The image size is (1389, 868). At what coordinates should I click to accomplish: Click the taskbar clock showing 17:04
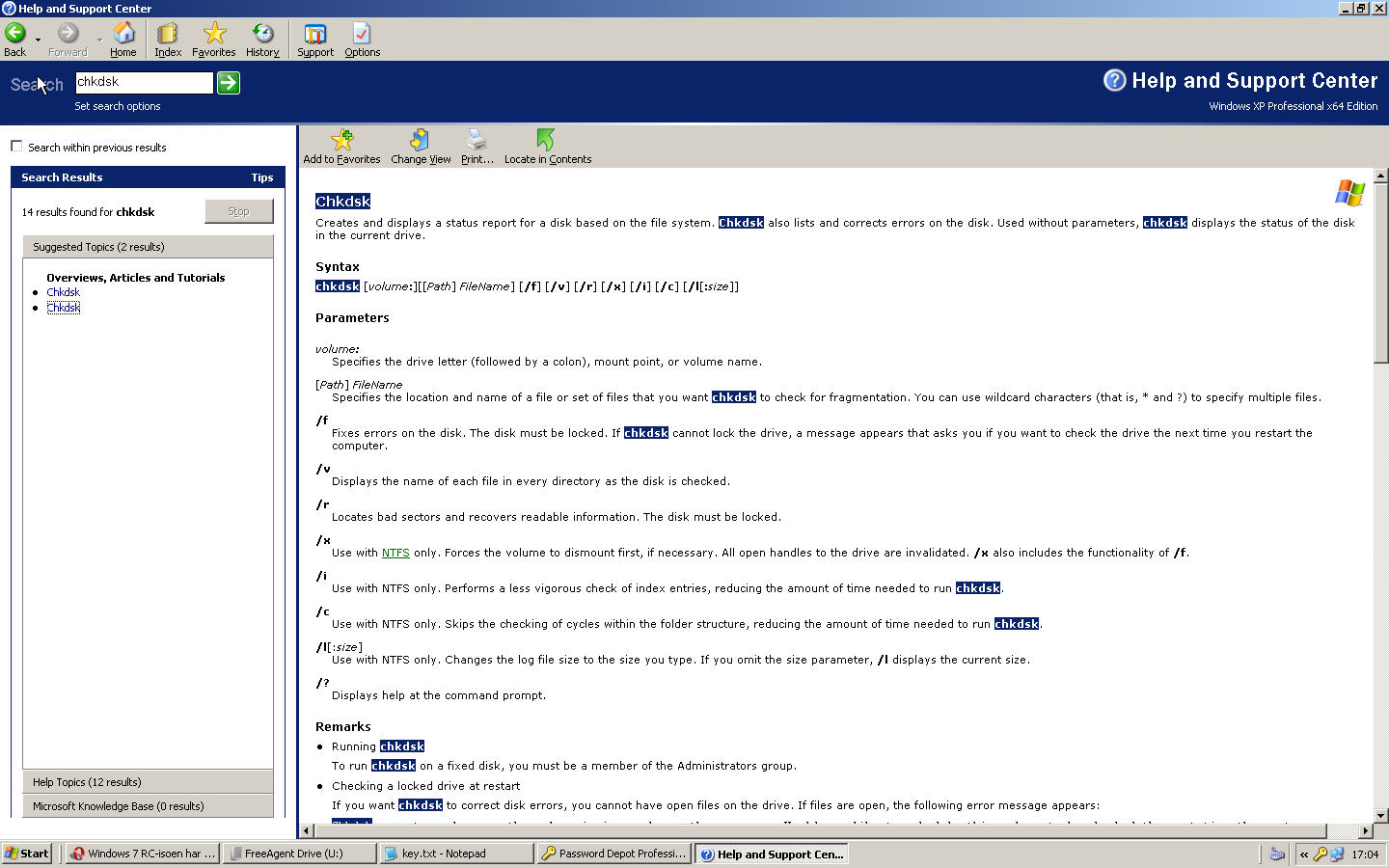[1365, 854]
